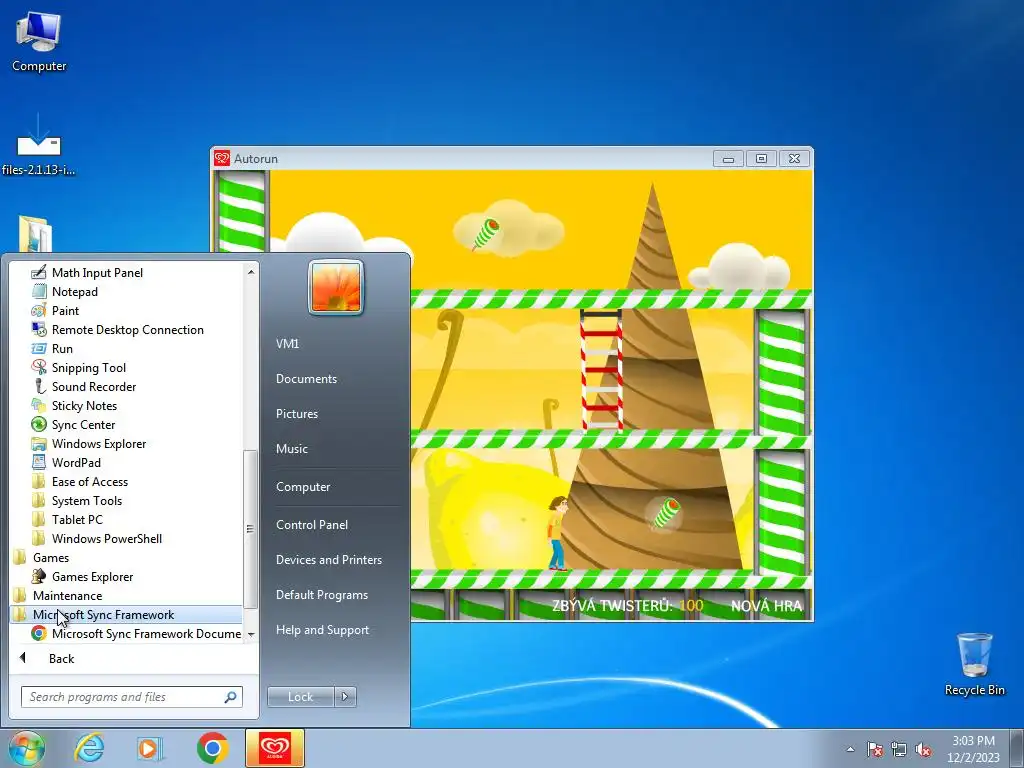Viewport: 1024px width, 768px height.
Task: Click NOVÁ HRA in the Autorun game
Action: click(x=766, y=606)
